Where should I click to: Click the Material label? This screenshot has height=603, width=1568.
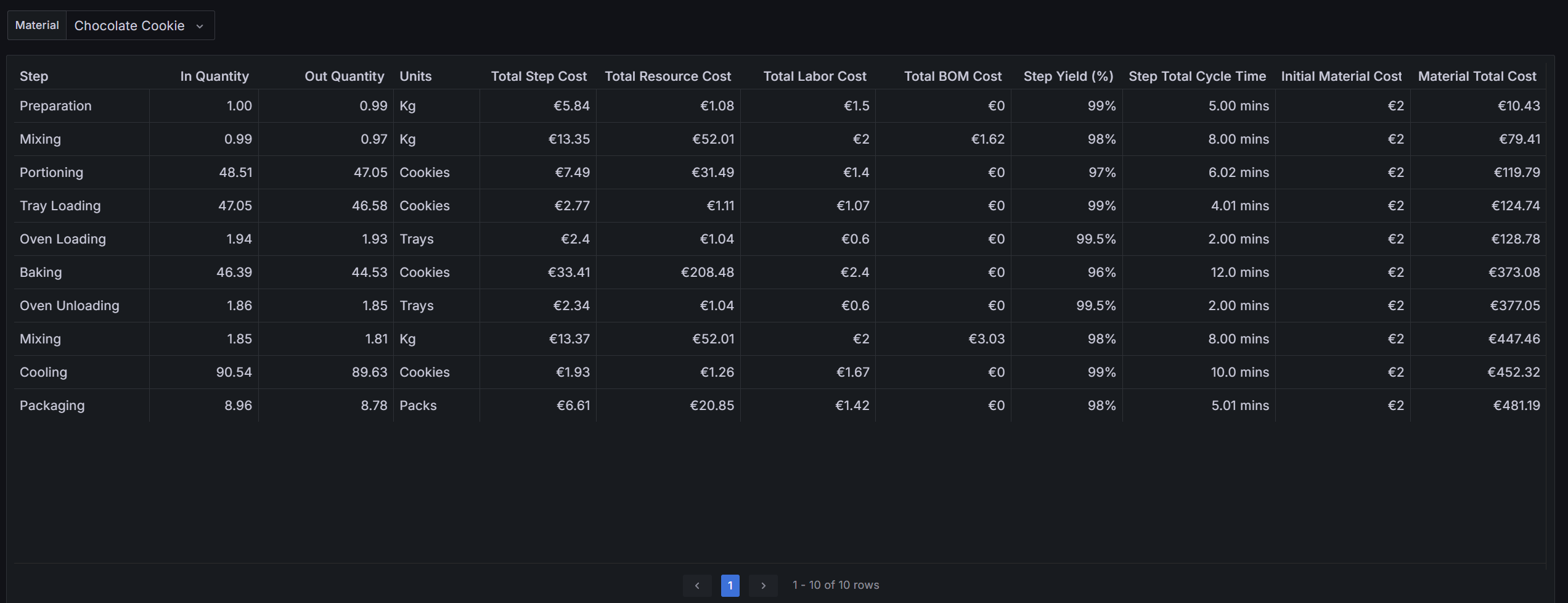click(37, 25)
